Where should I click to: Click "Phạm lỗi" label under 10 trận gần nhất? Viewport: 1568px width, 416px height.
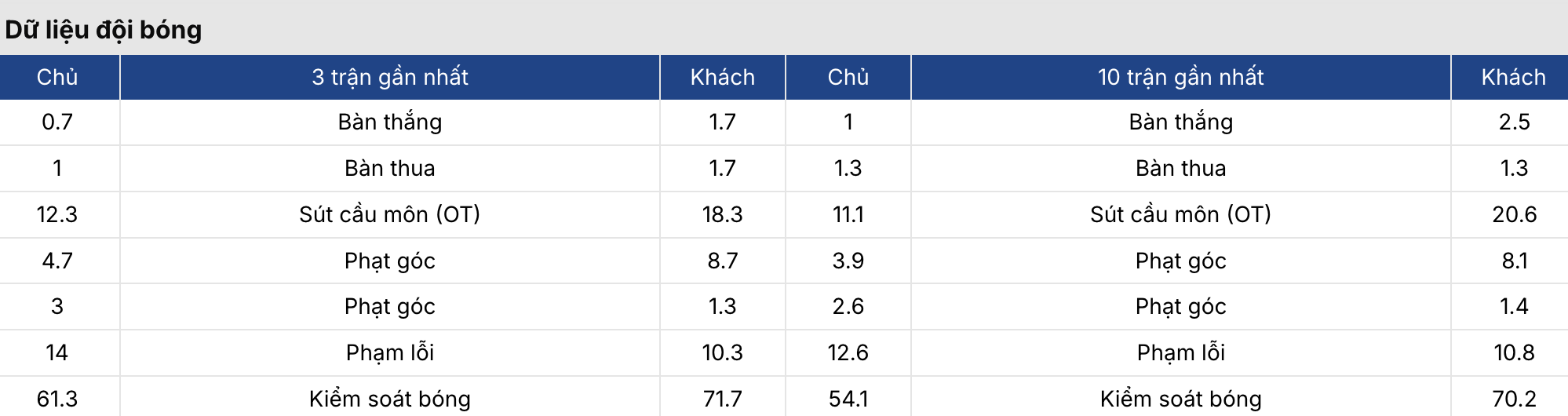tap(1180, 352)
